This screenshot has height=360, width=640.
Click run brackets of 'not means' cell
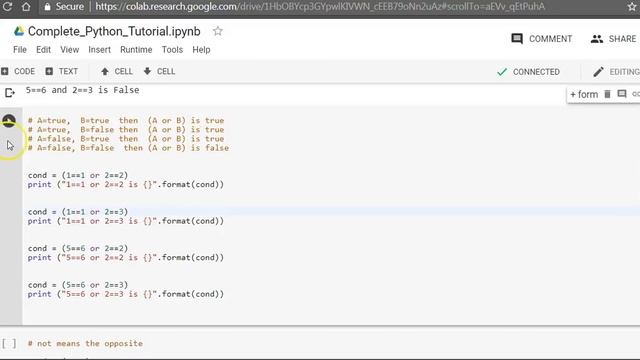(9, 343)
